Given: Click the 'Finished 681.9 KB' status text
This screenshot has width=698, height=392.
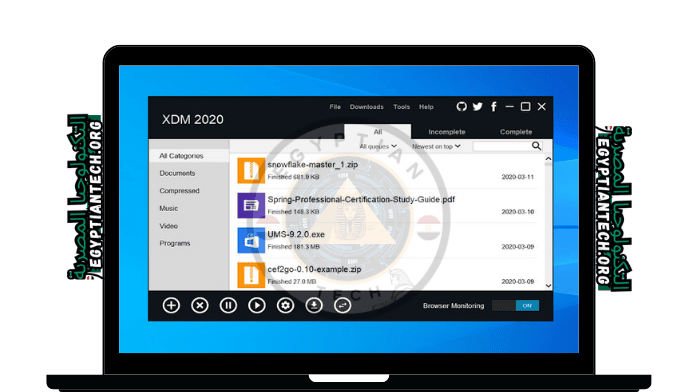Looking at the screenshot, I should 293,177.
